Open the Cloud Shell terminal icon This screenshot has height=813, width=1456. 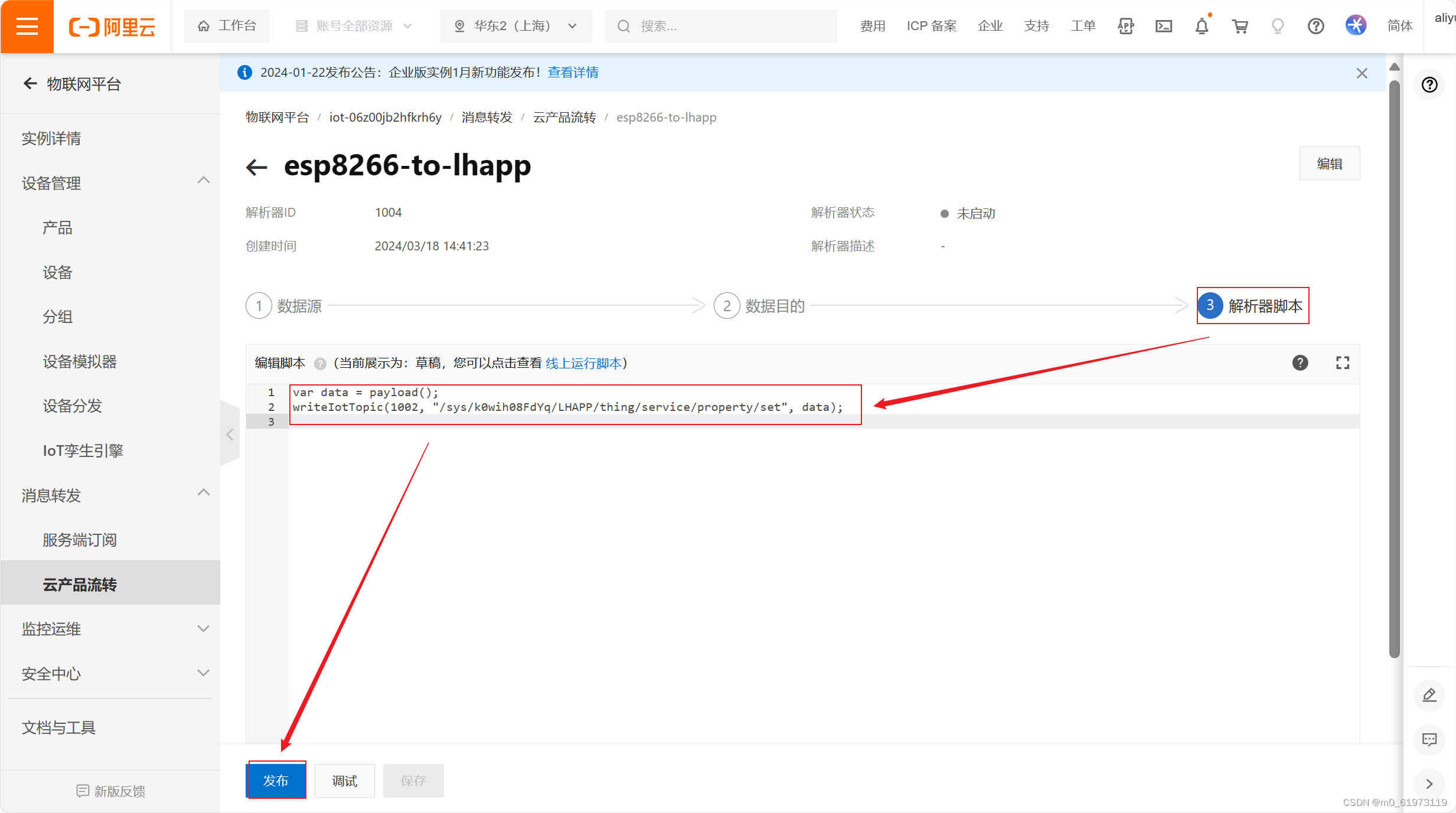[1163, 26]
